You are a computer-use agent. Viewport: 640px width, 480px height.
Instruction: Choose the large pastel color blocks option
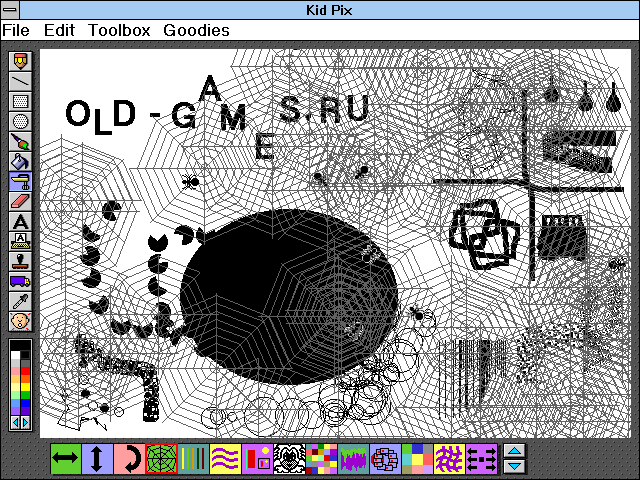tap(417, 459)
